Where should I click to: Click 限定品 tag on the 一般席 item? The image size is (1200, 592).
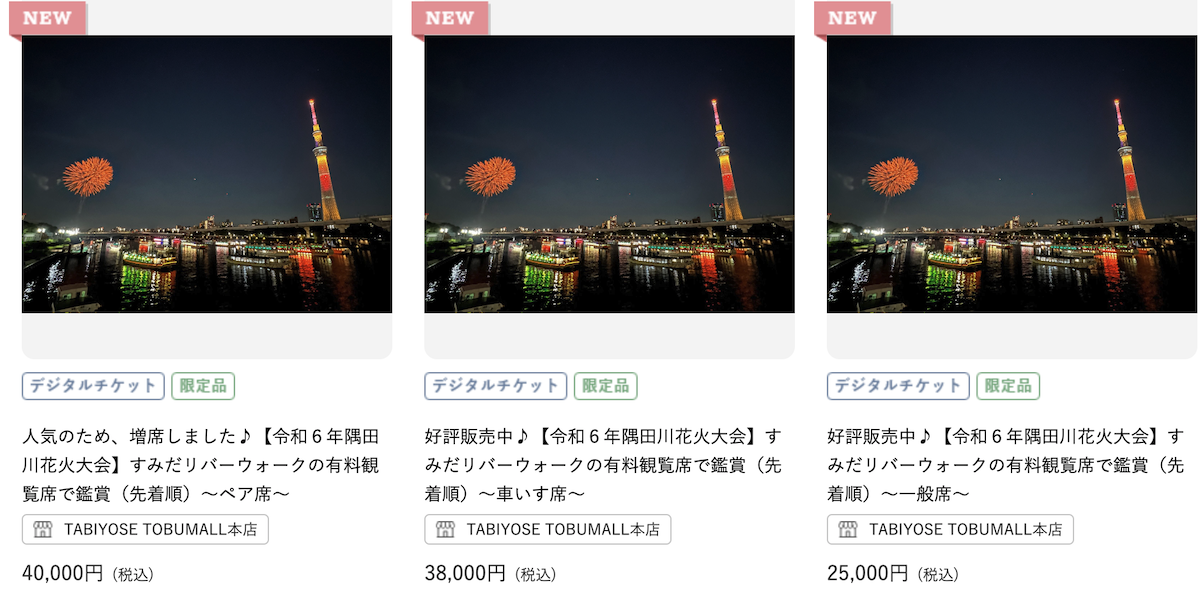tap(1008, 386)
